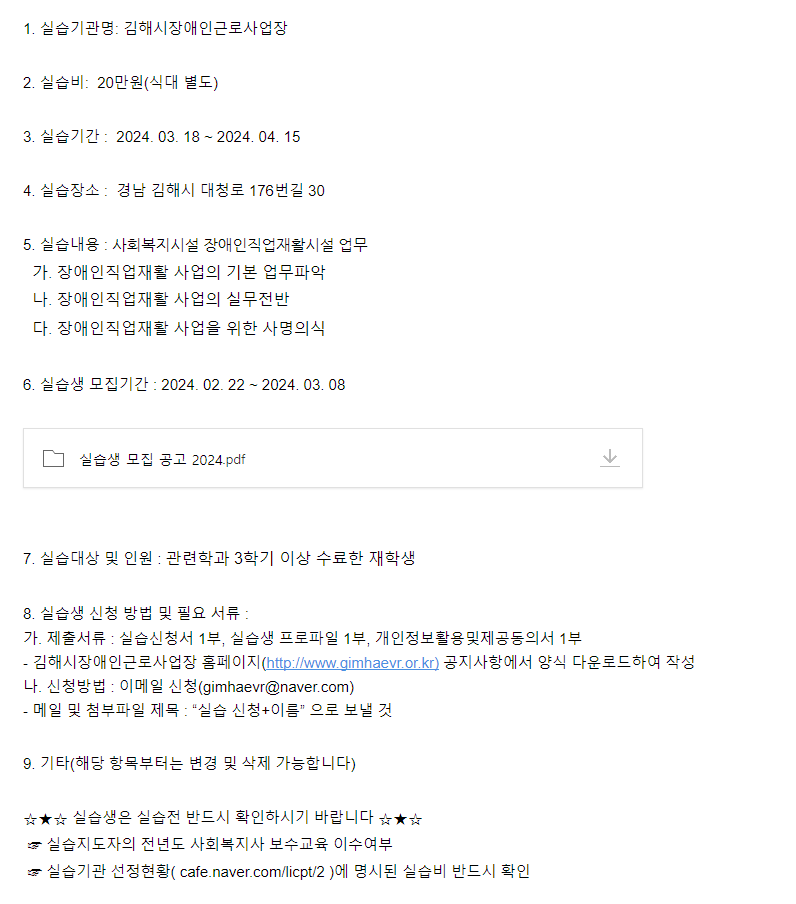Image resolution: width=796 pixels, height=904 pixels.
Task: Click the pointing hand before 실습기관 선정현황
Action: pyautogui.click(x=35, y=871)
